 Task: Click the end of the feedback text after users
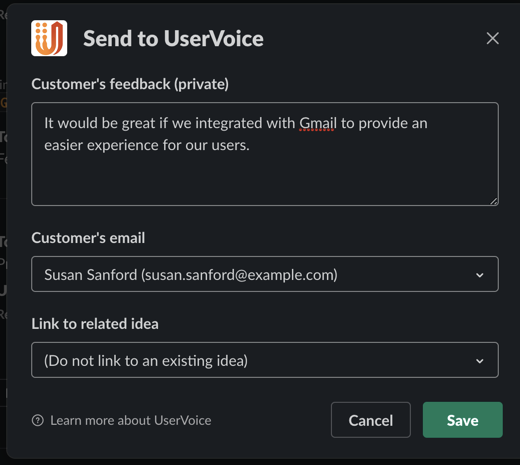pyautogui.click(x=250, y=145)
